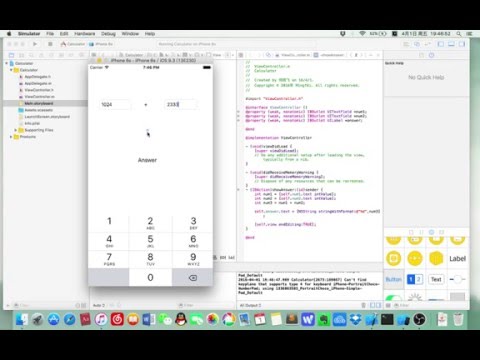Pick the Button object in library
This screenshot has height=360, width=480.
click(x=394, y=279)
